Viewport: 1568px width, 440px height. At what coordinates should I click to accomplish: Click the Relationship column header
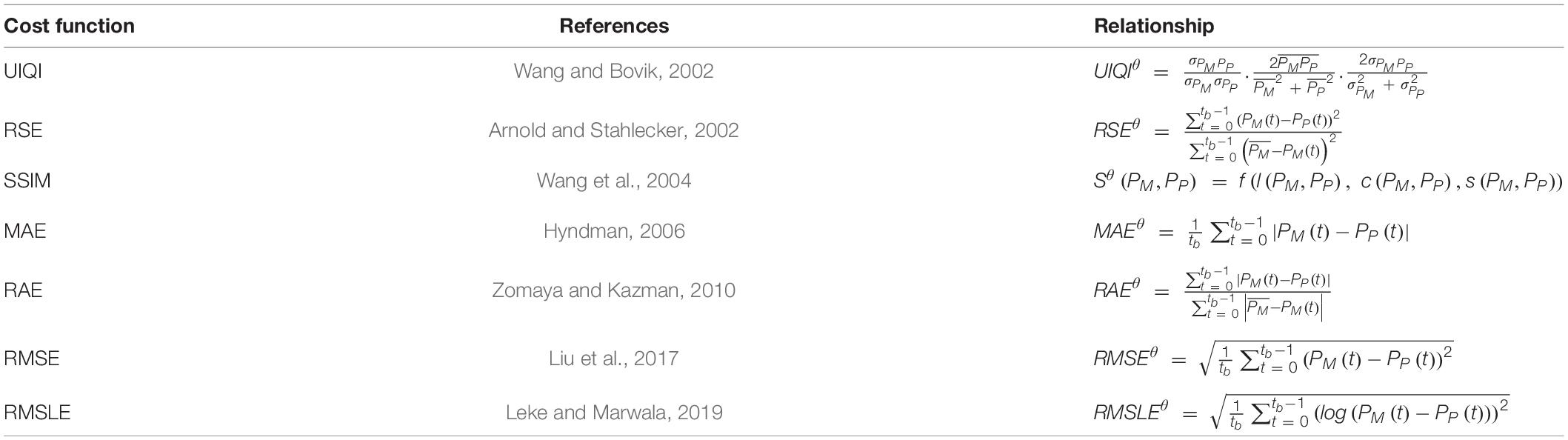click(1154, 26)
